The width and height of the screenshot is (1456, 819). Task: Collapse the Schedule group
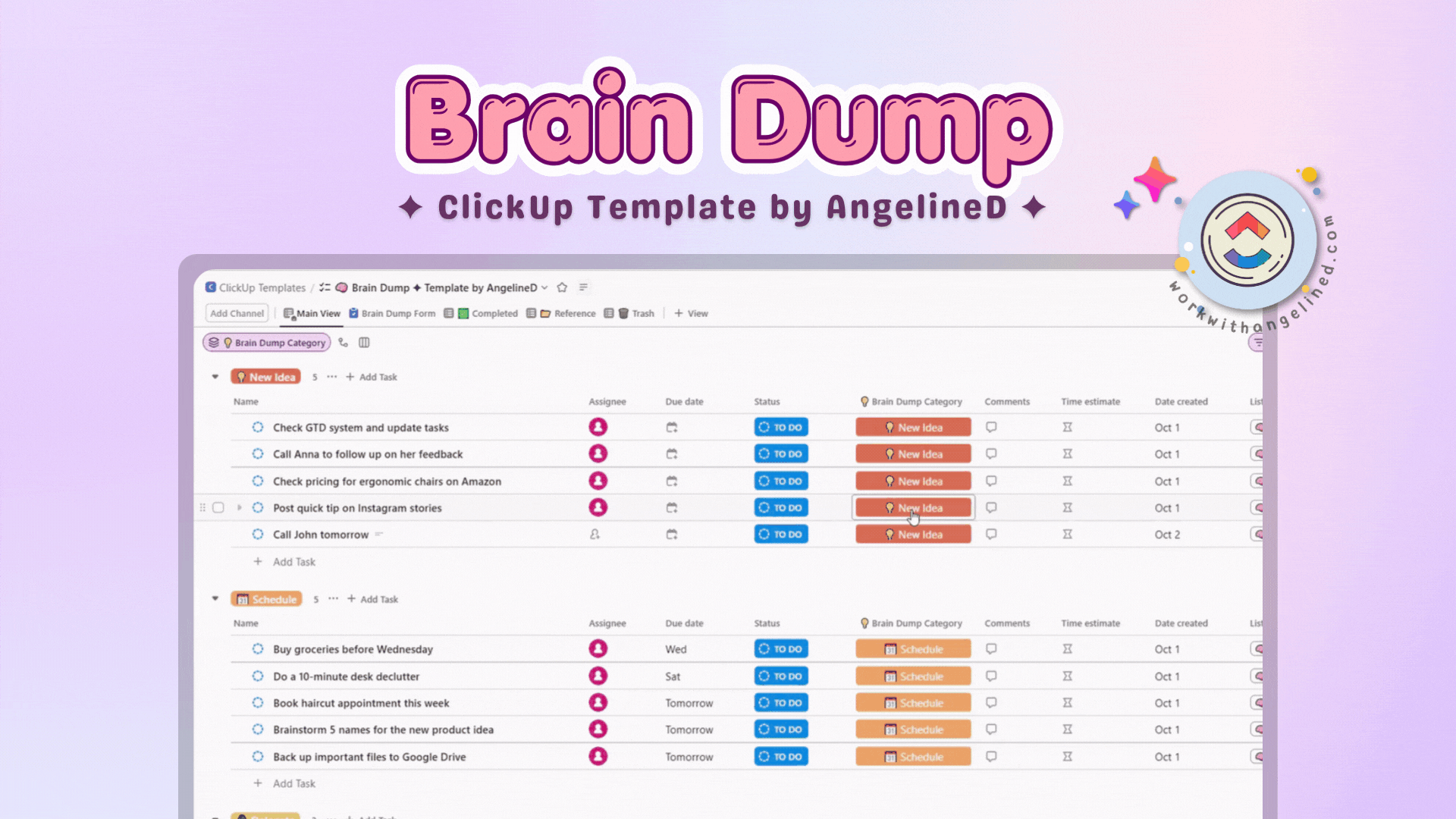(x=215, y=599)
